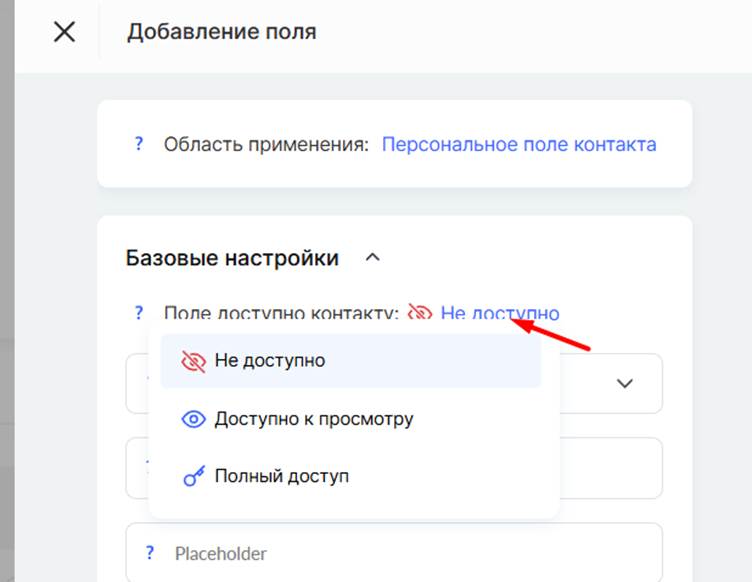This screenshot has width=752, height=582.
Task: Click the Область применения label
Action: pyautogui.click(x=266, y=144)
